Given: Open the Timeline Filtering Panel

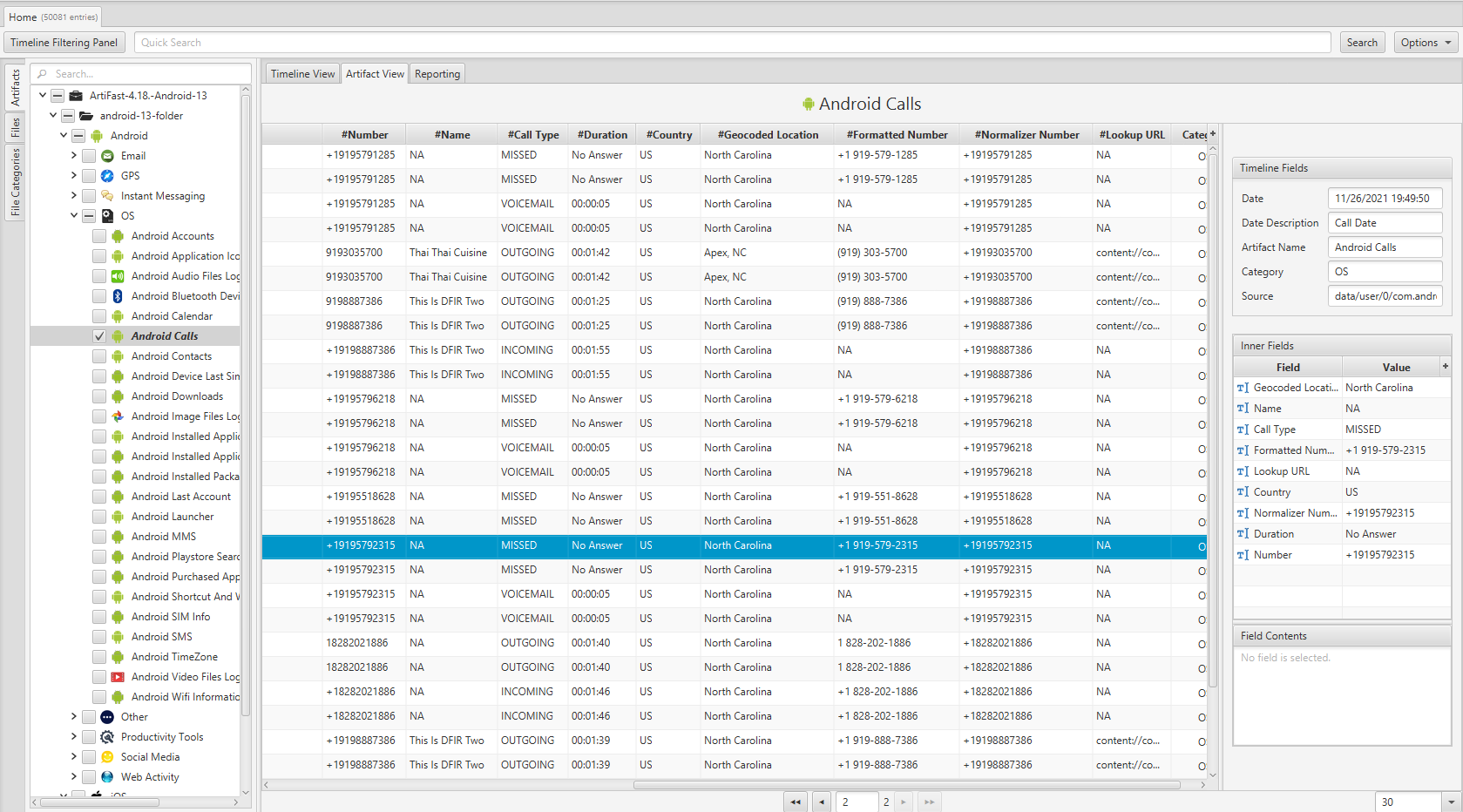Looking at the screenshot, I should pos(64,43).
